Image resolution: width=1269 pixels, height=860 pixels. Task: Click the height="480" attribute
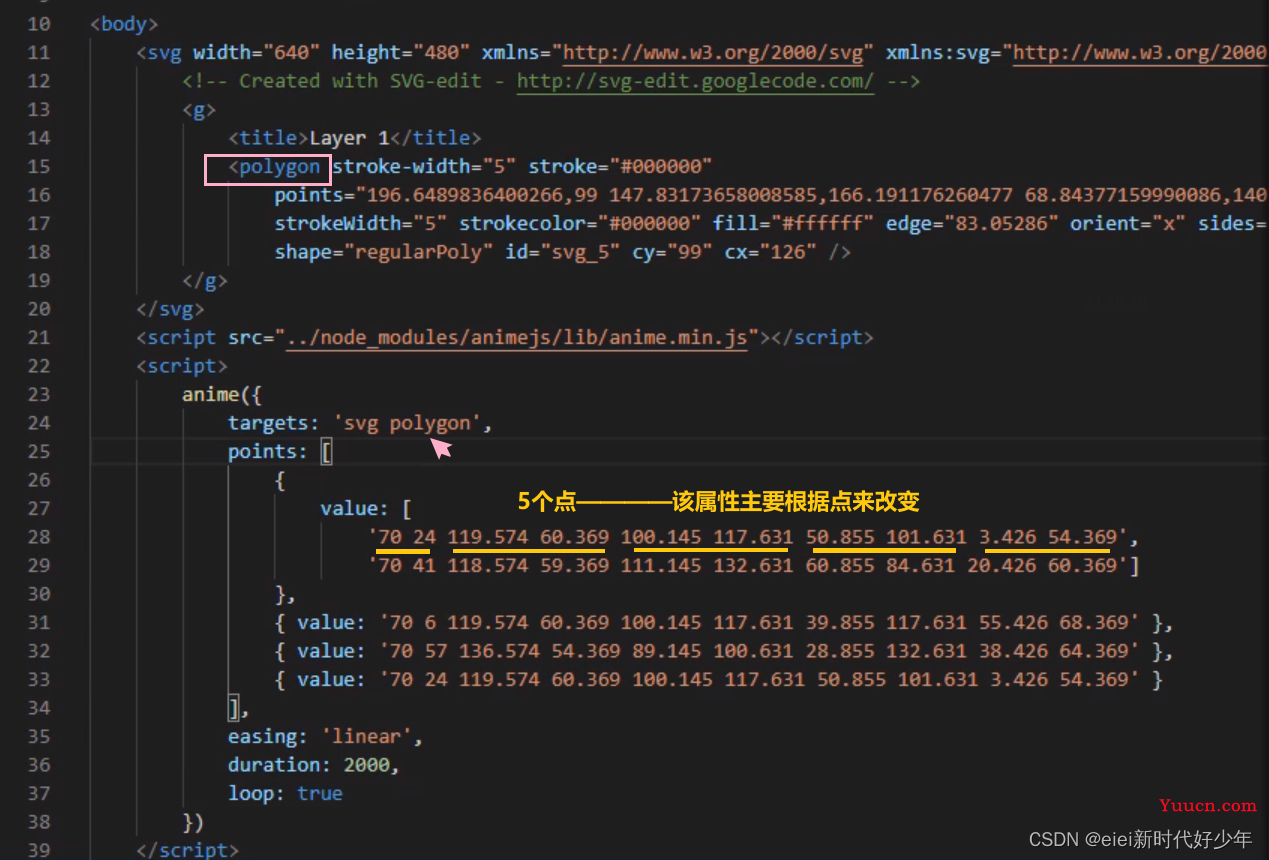401,52
